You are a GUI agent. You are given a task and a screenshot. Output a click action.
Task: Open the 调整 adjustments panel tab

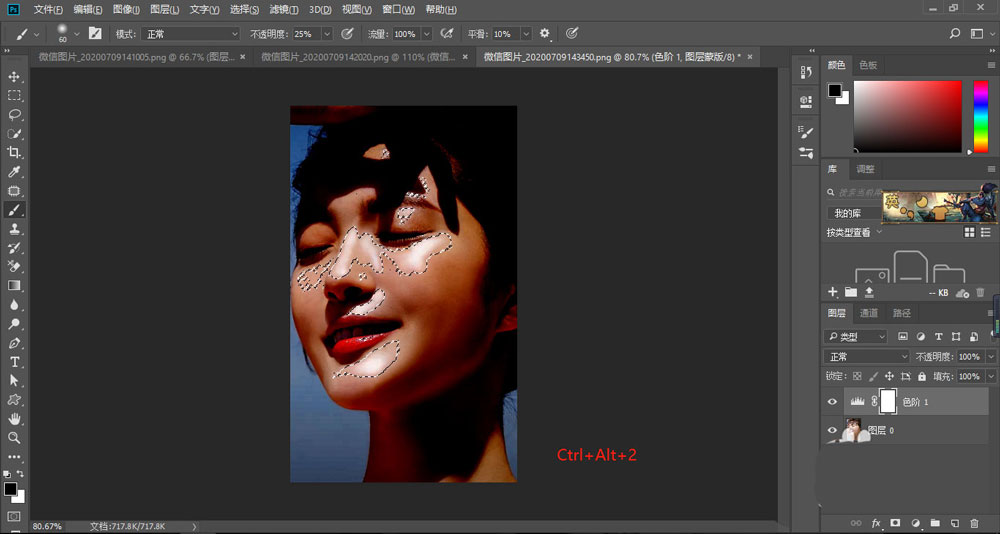(x=865, y=169)
